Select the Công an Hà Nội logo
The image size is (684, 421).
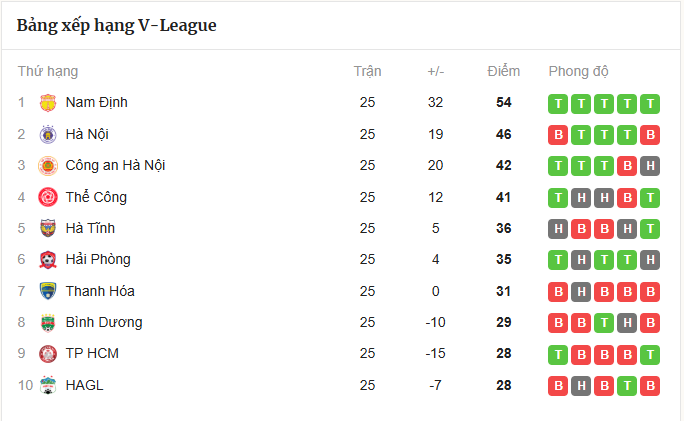coord(48,166)
